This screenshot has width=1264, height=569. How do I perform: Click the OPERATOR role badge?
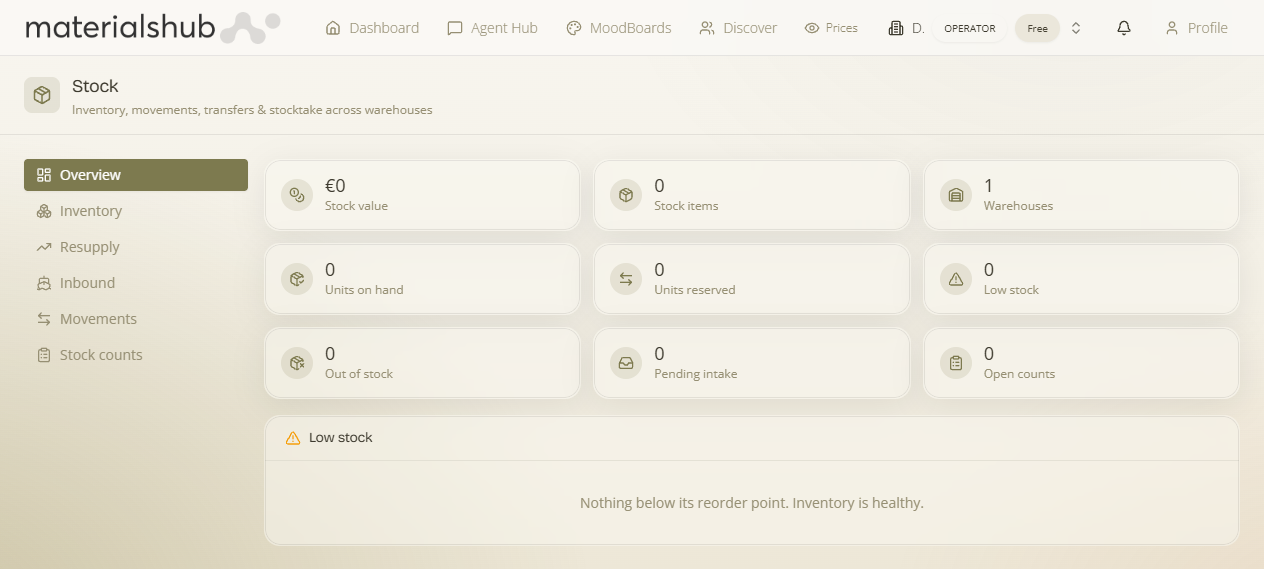tap(970, 28)
